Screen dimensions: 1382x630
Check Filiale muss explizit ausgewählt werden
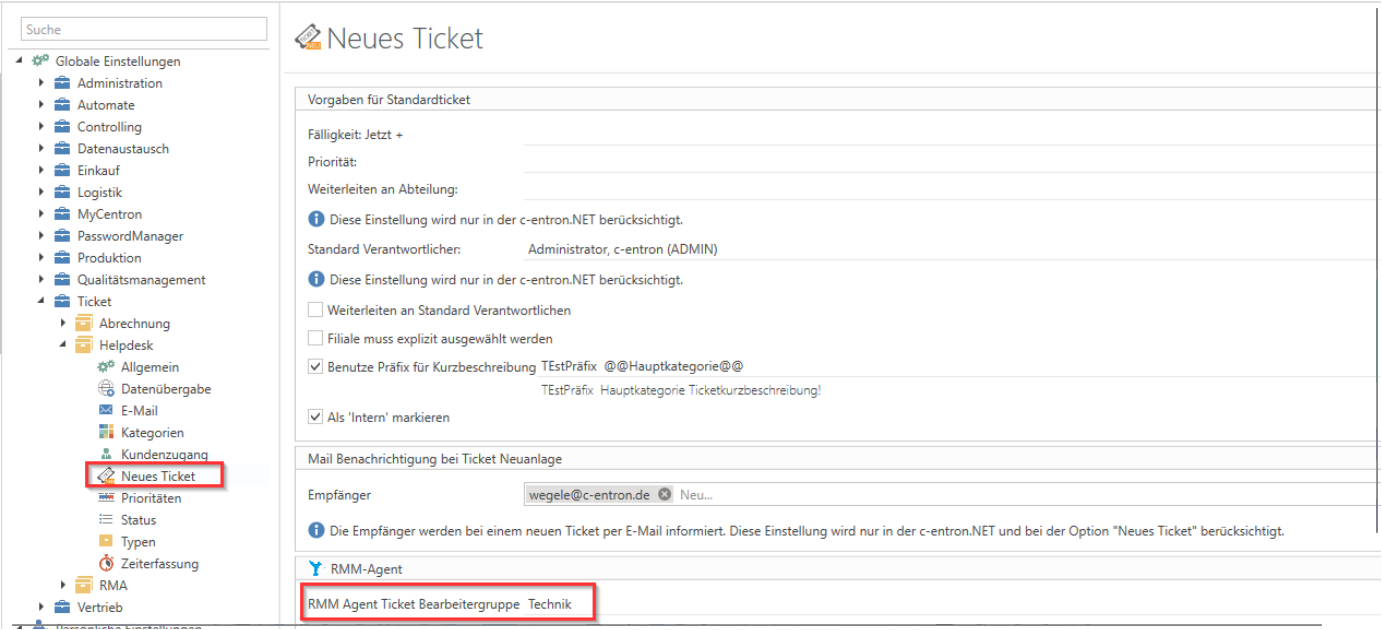[316, 339]
